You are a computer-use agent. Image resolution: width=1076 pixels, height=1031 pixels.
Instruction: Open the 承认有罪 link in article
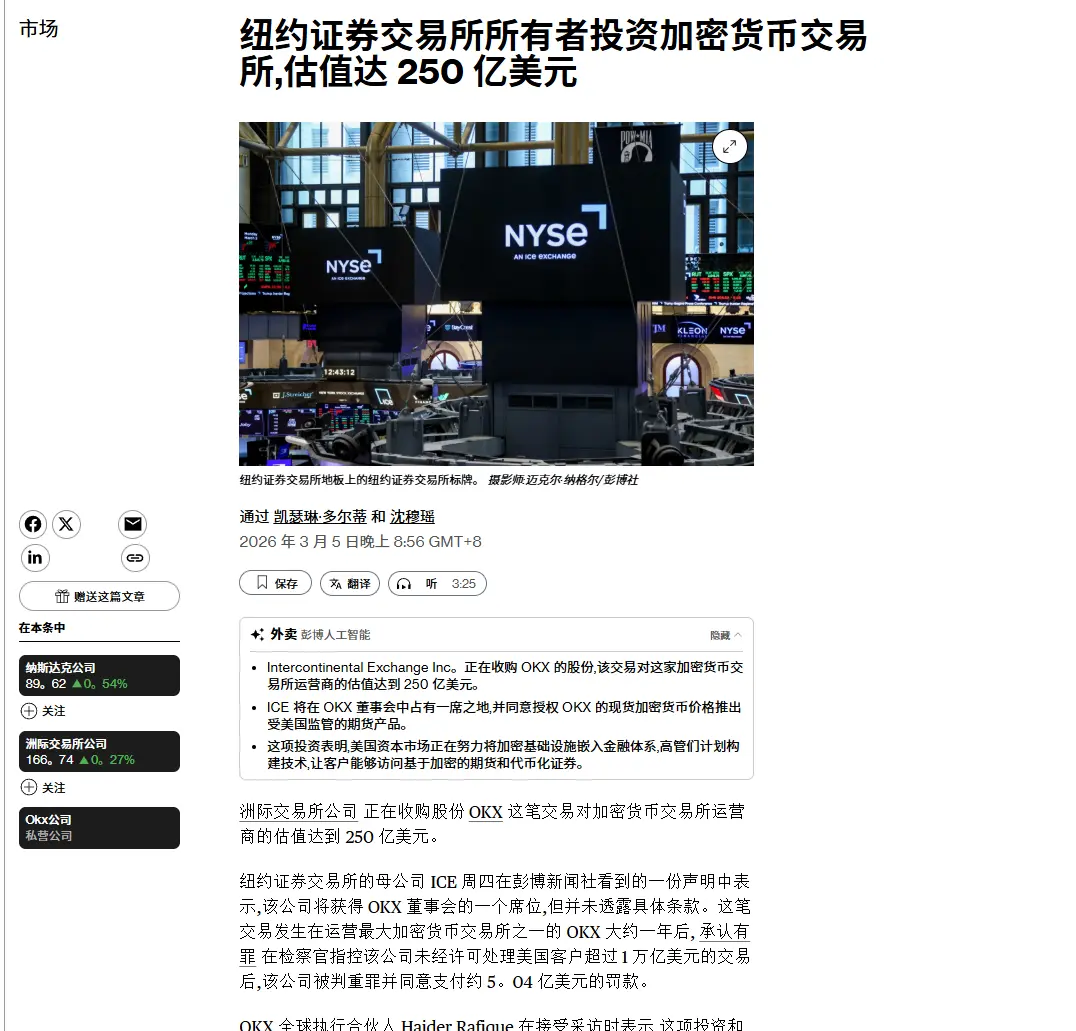(x=725, y=931)
